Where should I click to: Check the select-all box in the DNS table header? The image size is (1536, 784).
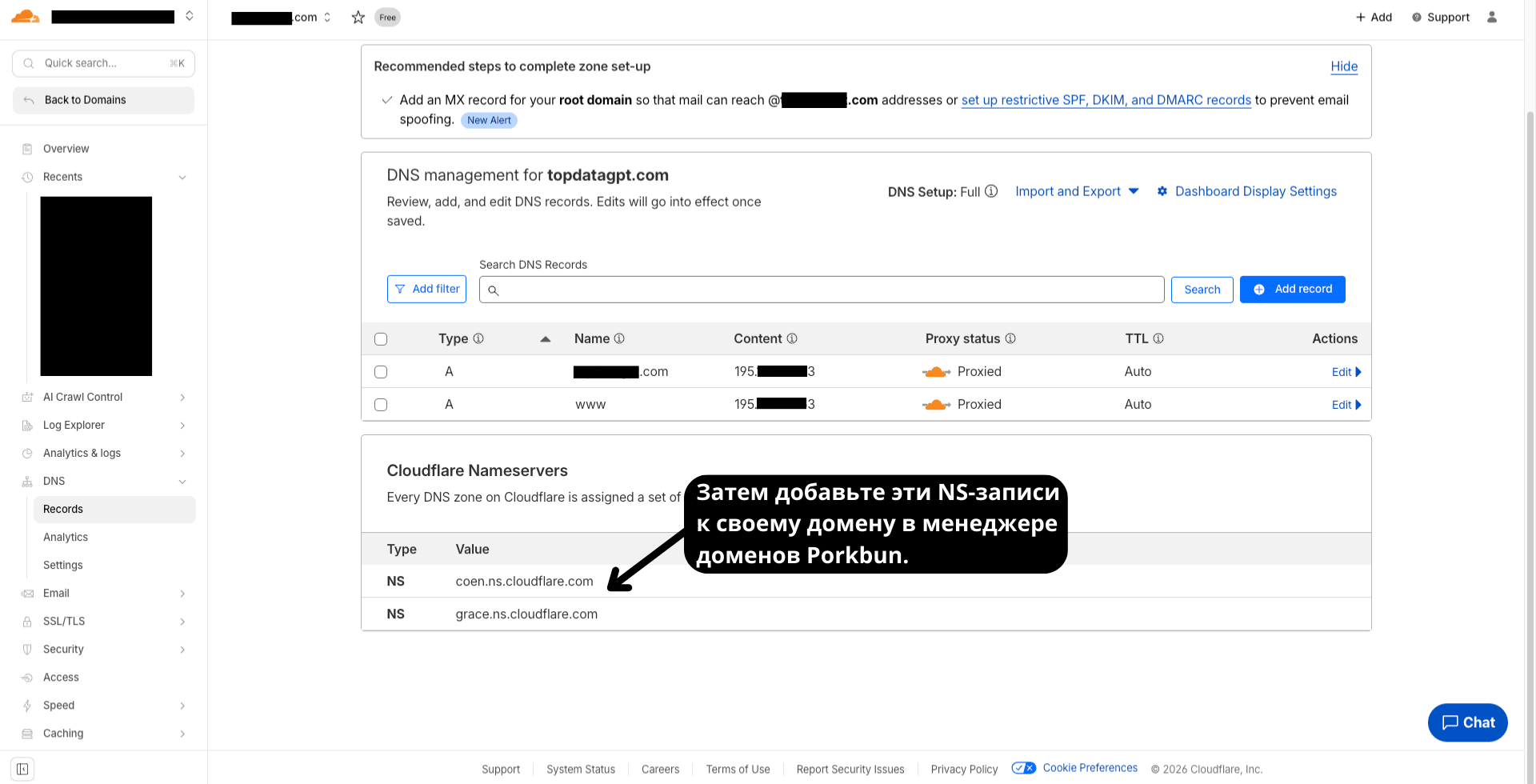pos(381,338)
